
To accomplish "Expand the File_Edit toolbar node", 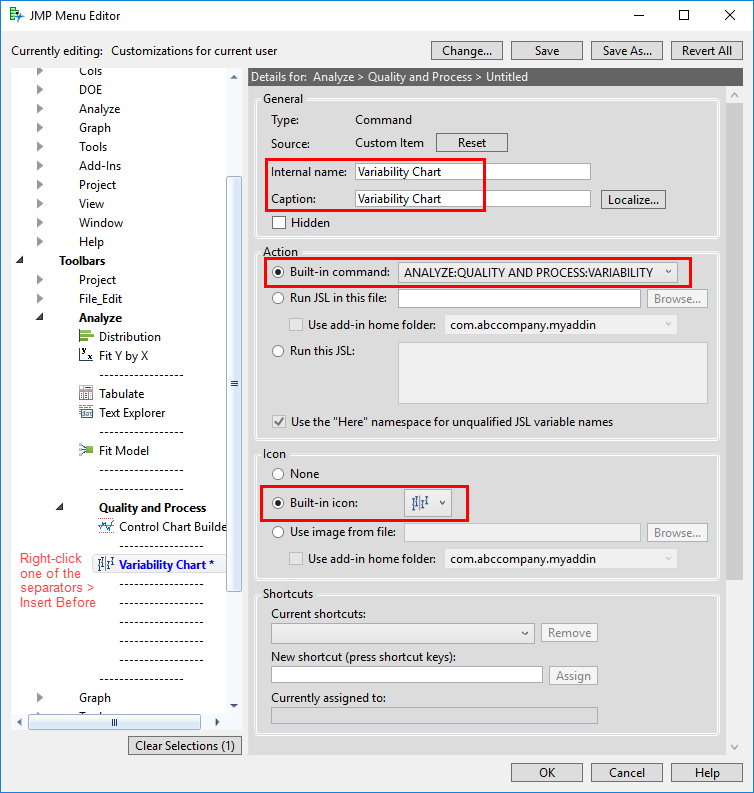I will pyautogui.click(x=40, y=298).
